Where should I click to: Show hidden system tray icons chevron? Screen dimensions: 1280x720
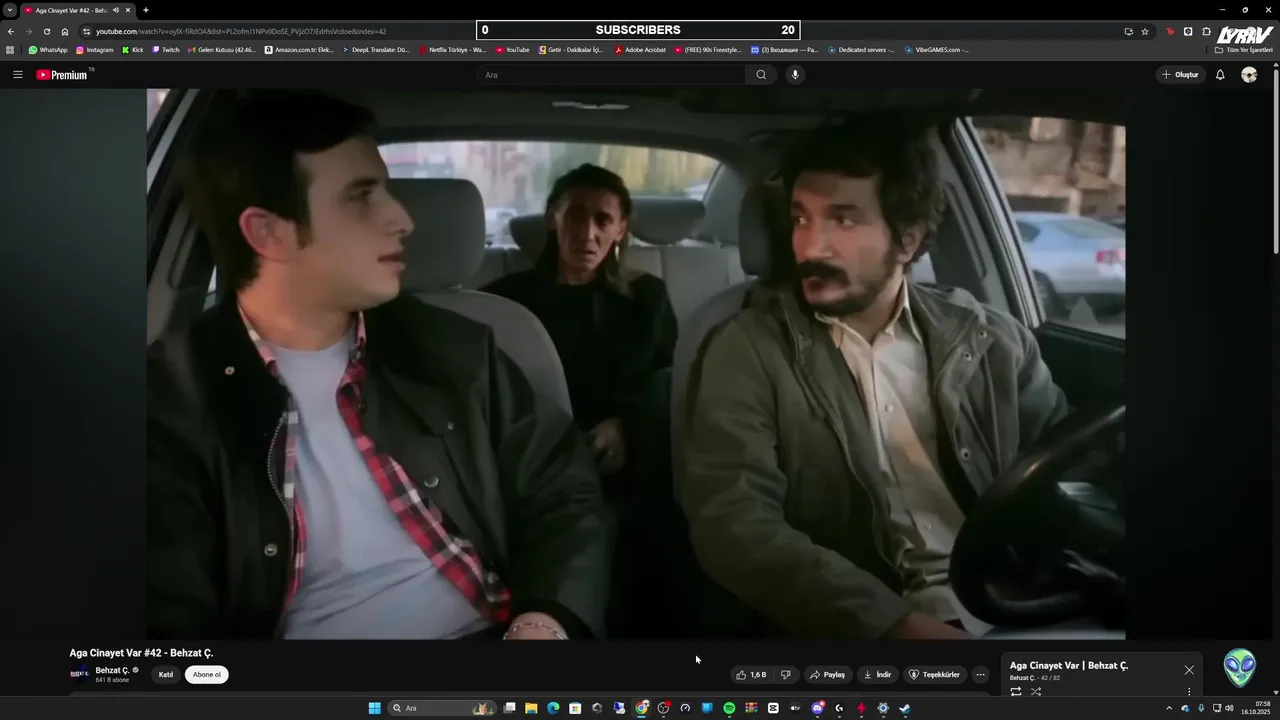click(1169, 708)
